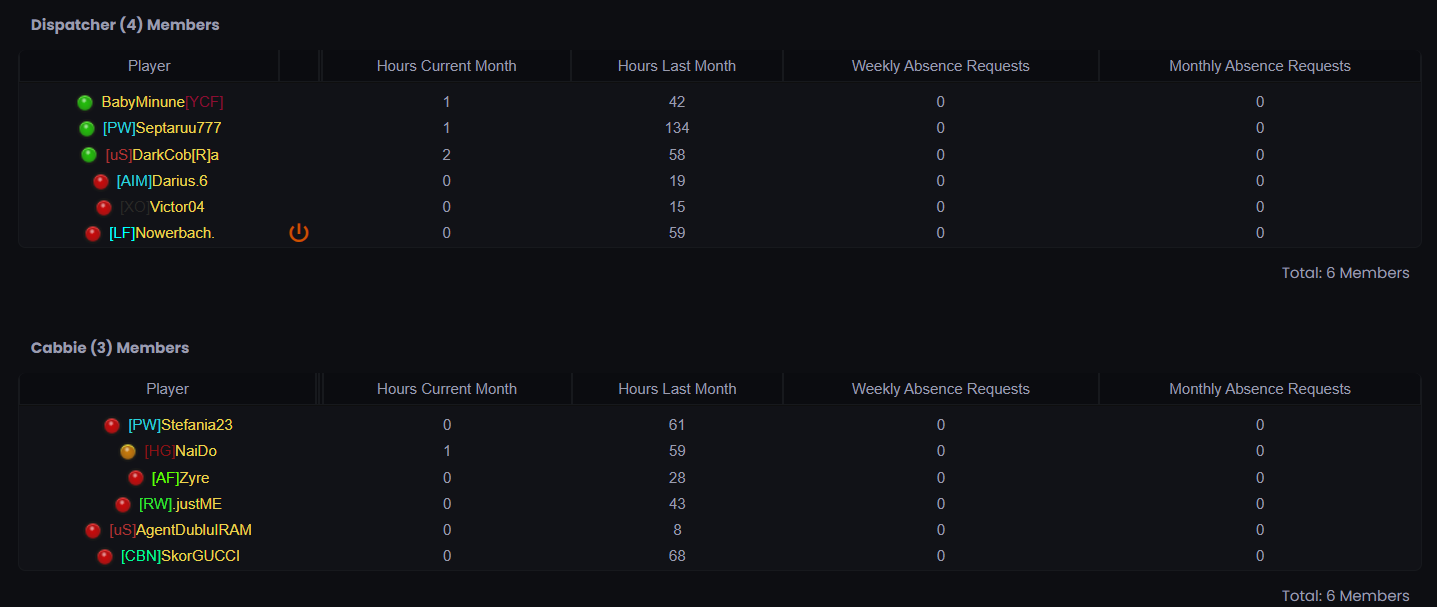Viewport: 1437px width, 607px height.
Task: Click the orange power icon beside Nowerbach
Action: point(299,233)
